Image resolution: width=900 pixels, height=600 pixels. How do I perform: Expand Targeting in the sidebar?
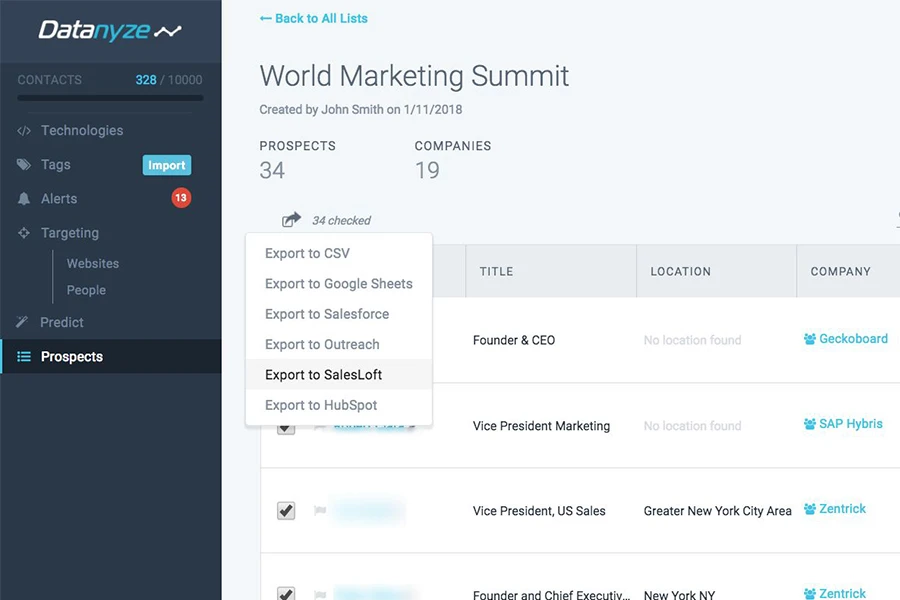(x=69, y=233)
